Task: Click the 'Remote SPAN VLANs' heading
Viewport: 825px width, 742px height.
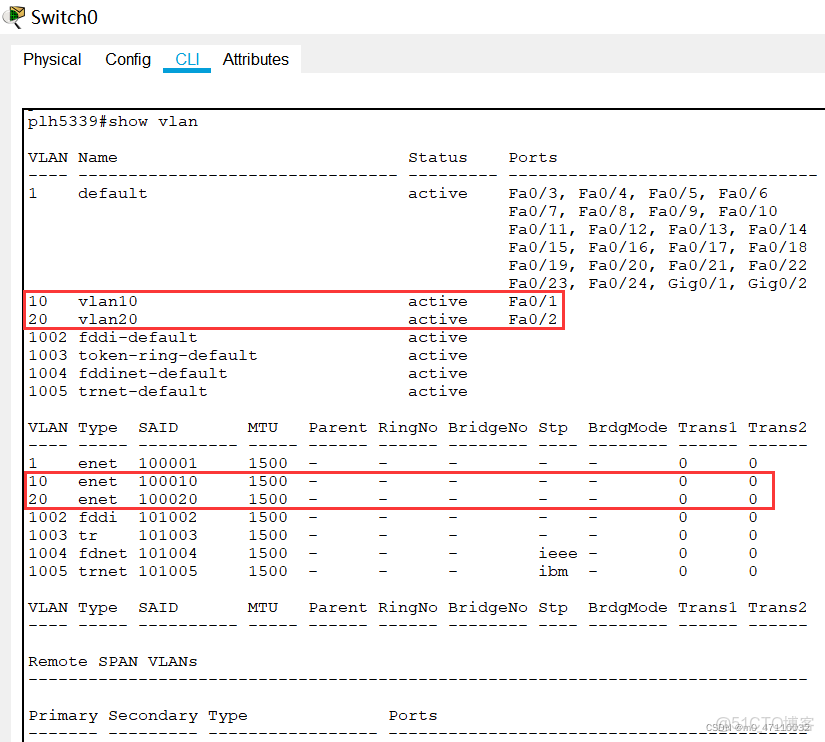Action: [x=113, y=661]
